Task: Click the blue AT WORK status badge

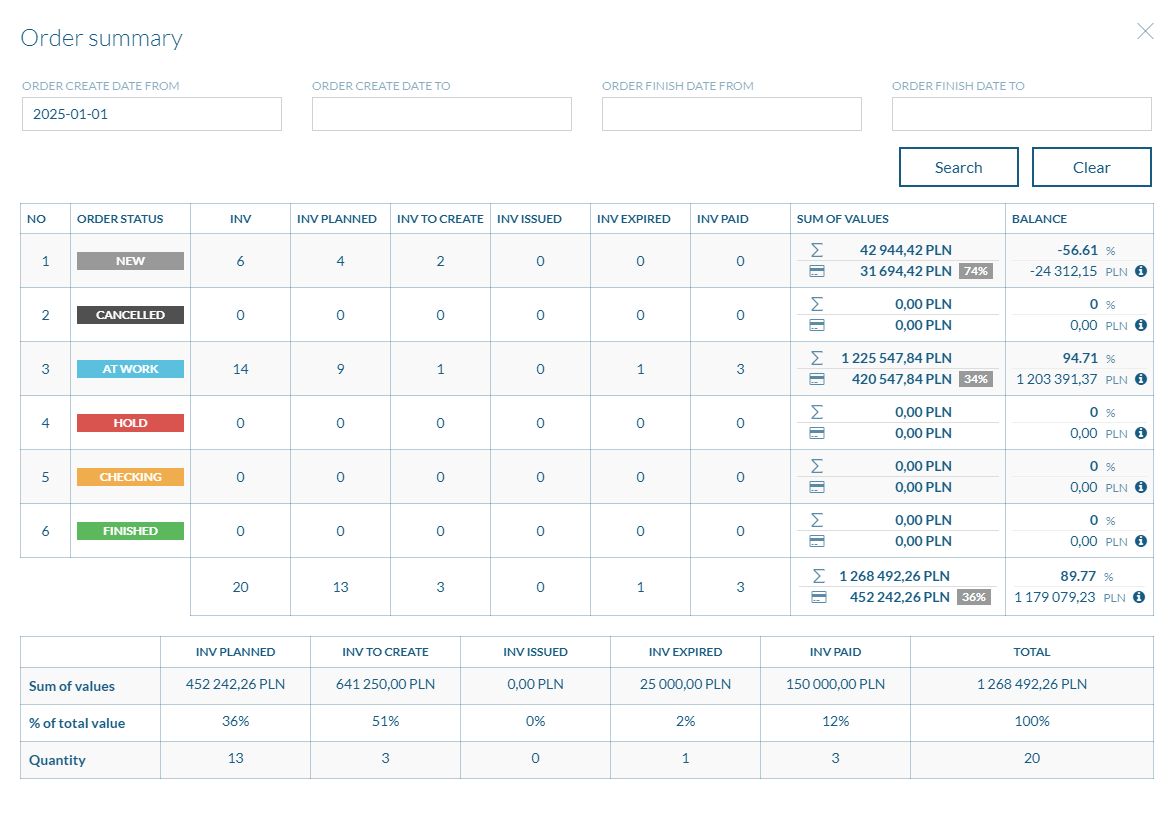Action: click(130, 369)
